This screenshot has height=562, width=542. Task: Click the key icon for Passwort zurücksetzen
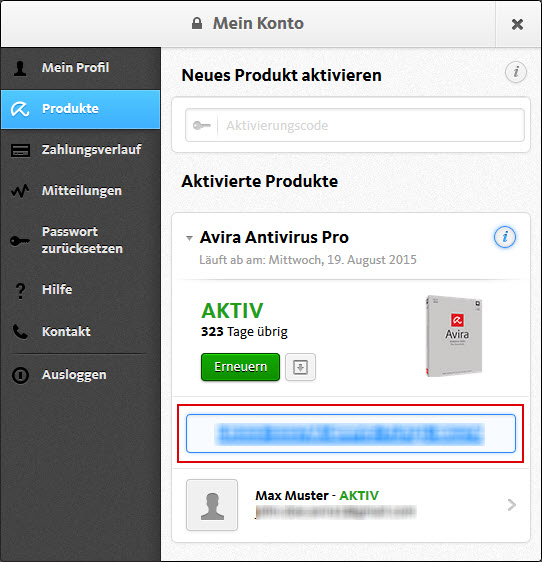coord(20,240)
